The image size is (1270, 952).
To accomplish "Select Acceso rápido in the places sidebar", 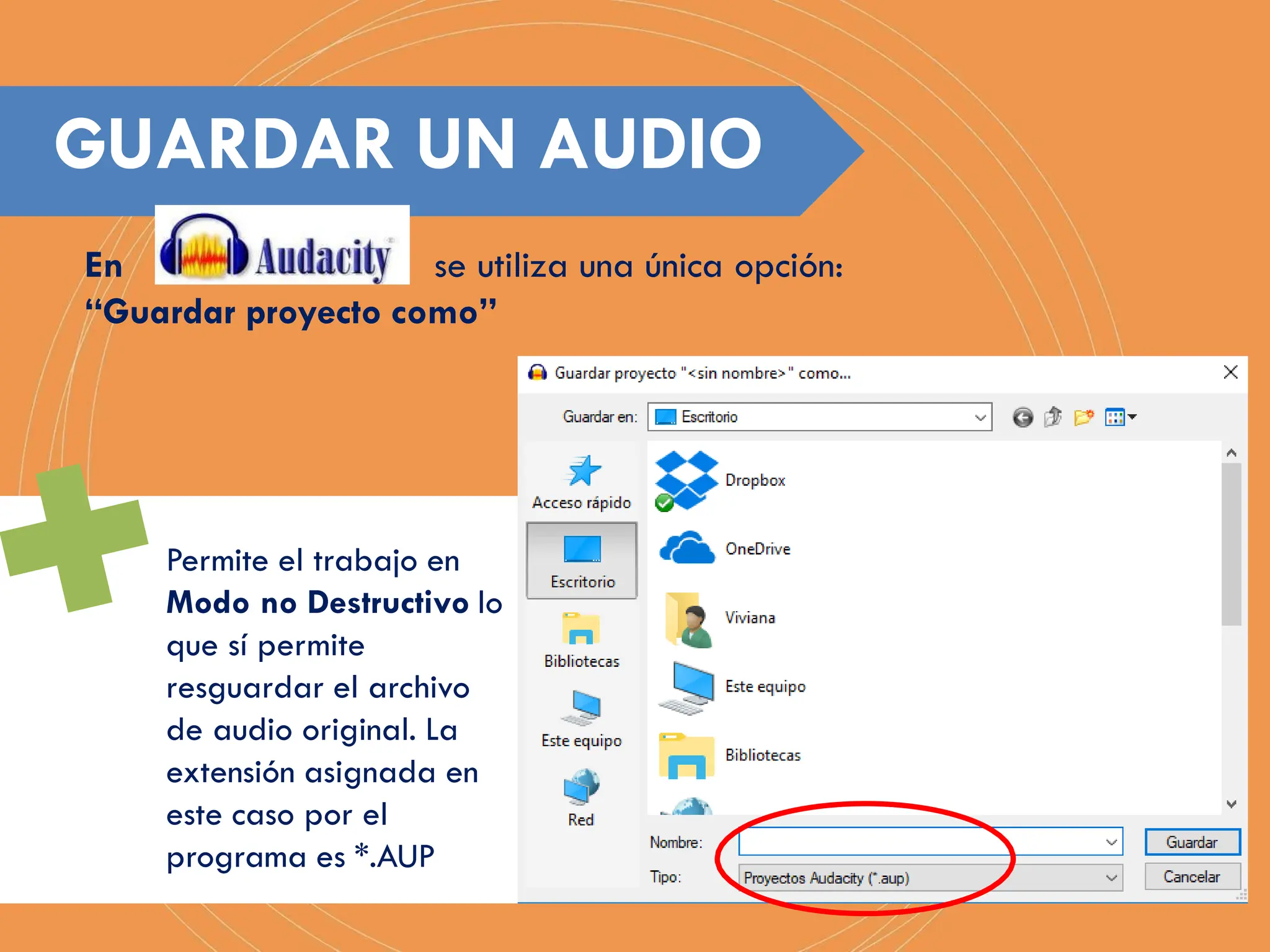I will (582, 482).
